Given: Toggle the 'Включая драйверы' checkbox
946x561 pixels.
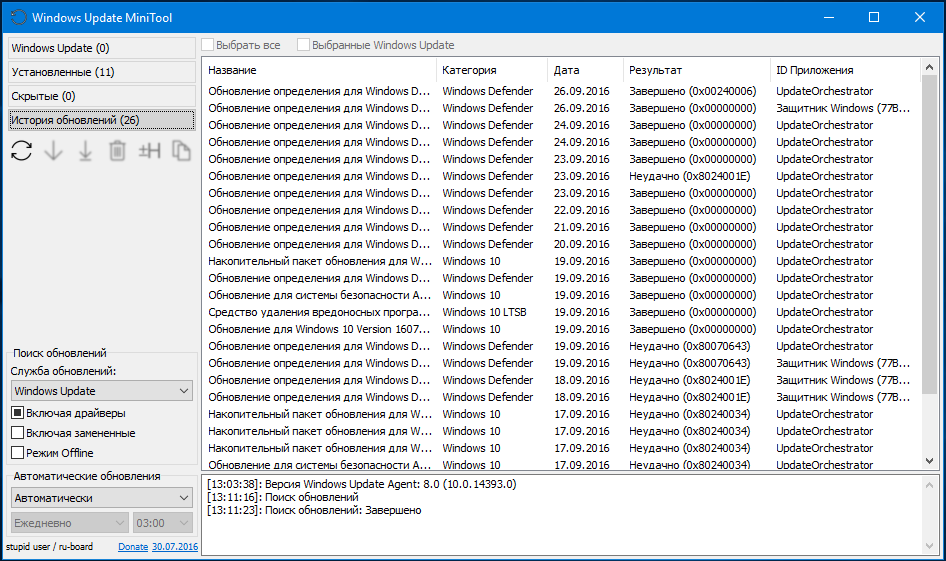Looking at the screenshot, I should (17, 413).
